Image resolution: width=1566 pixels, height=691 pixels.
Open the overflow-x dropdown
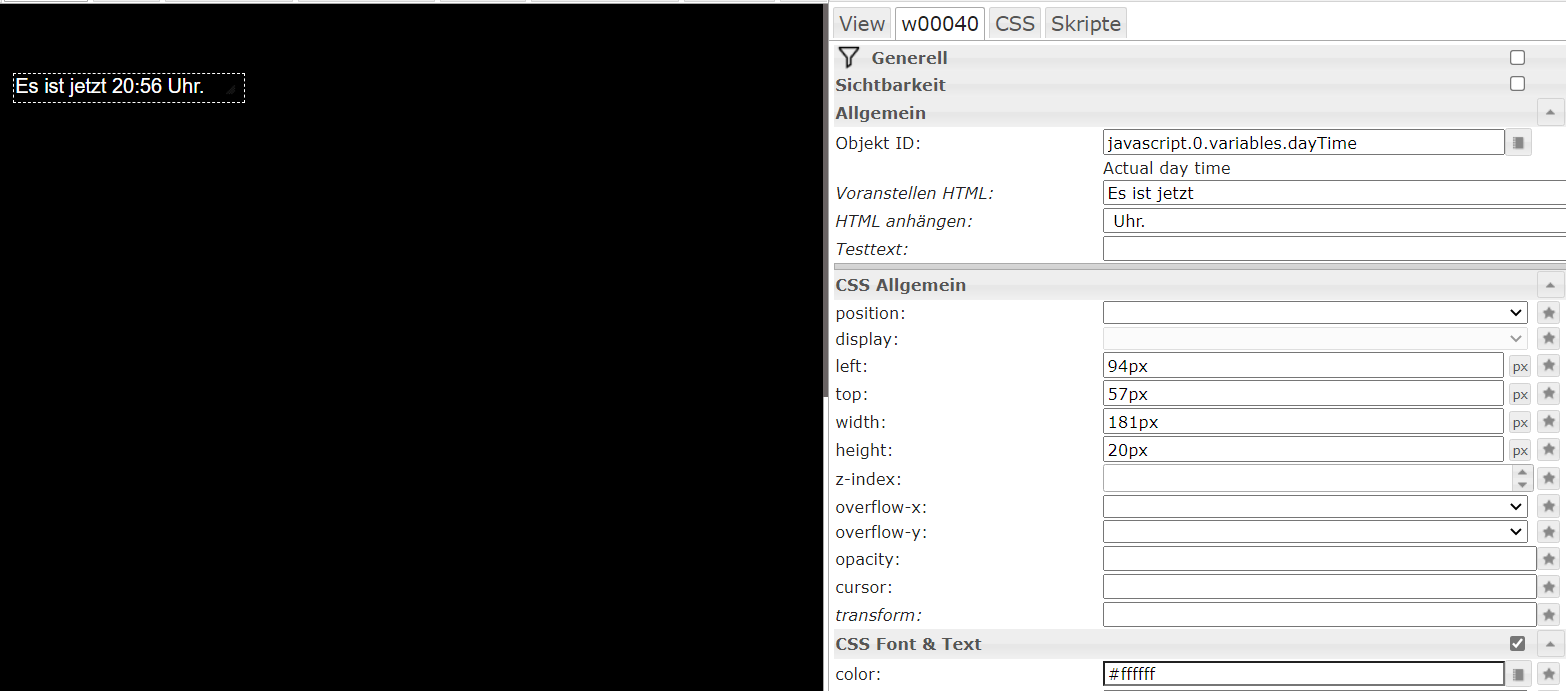pyautogui.click(x=1315, y=507)
